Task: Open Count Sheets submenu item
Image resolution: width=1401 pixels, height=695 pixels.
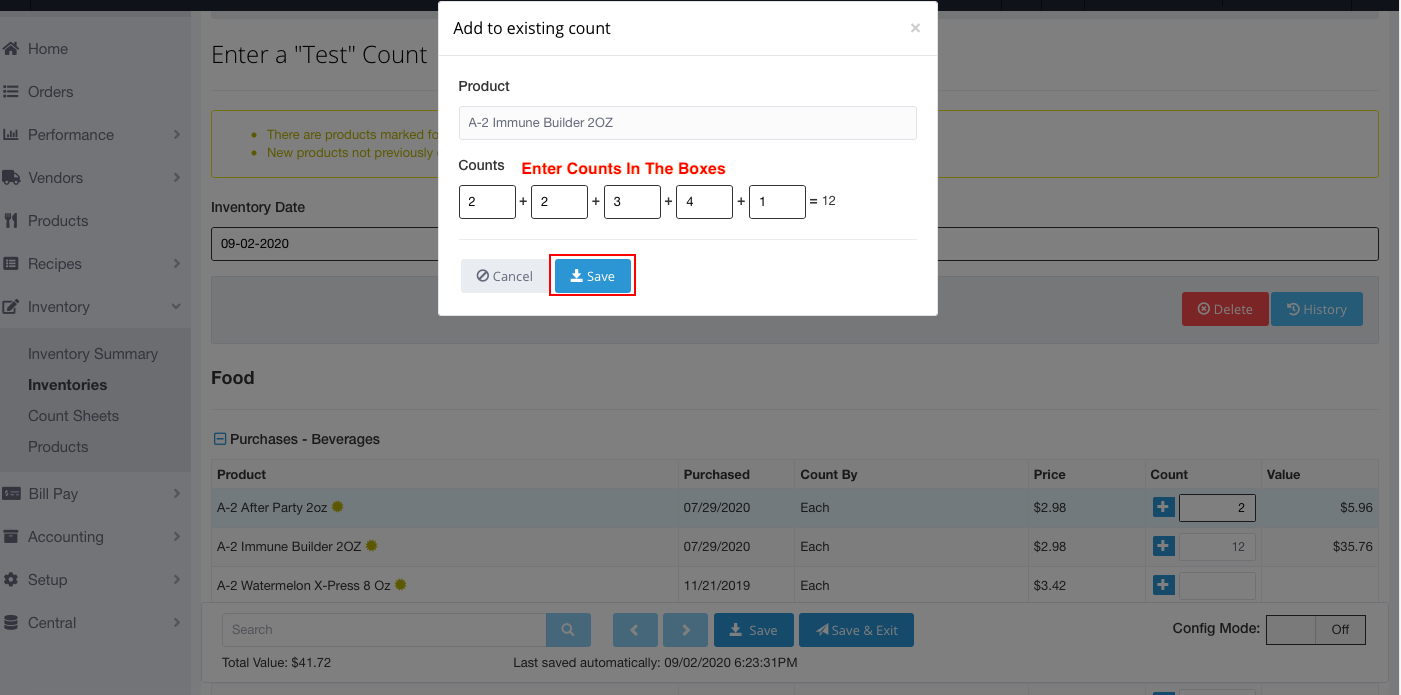Action: point(73,416)
